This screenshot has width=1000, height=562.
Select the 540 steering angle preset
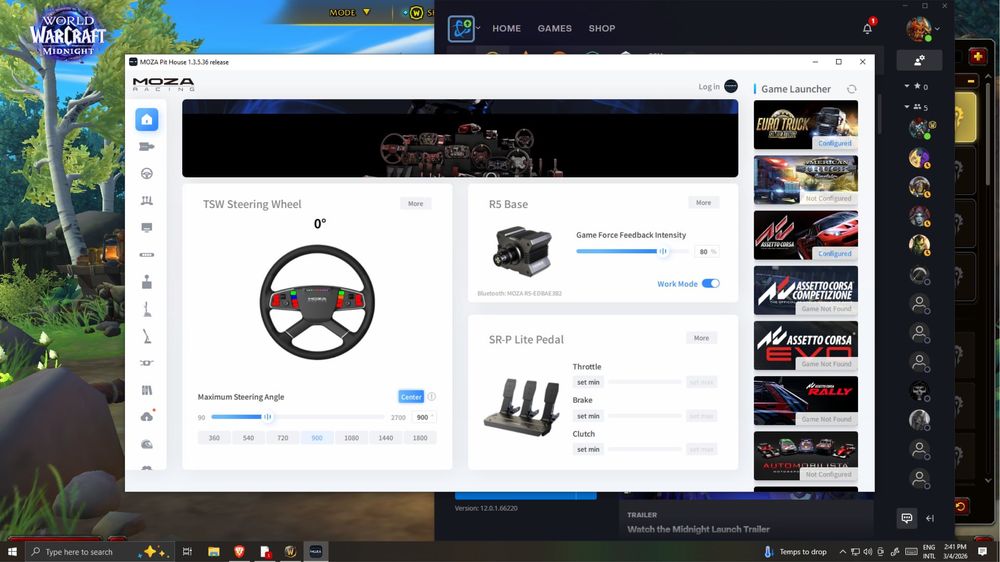click(248, 438)
